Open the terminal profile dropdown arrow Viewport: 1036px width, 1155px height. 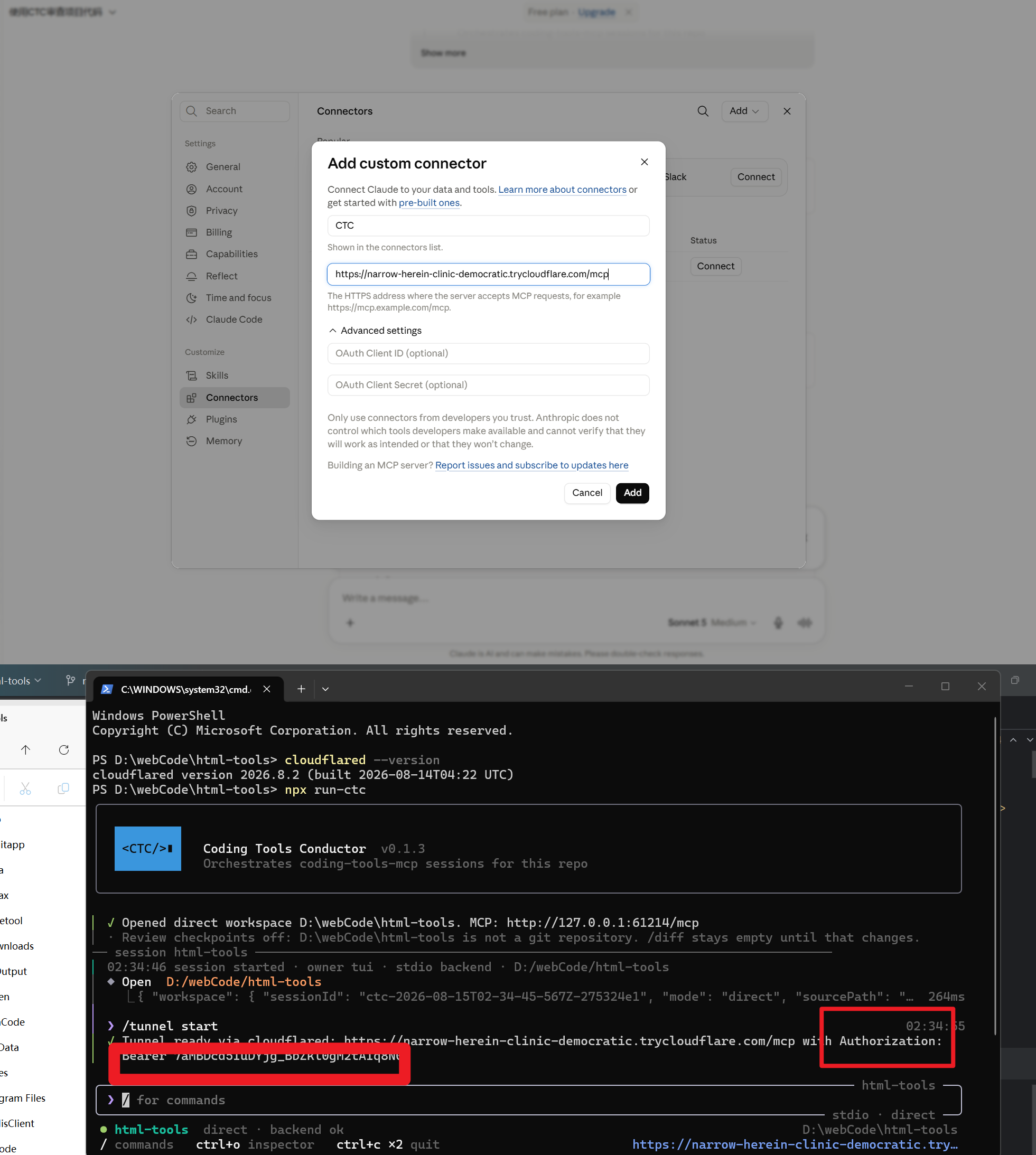click(x=325, y=689)
